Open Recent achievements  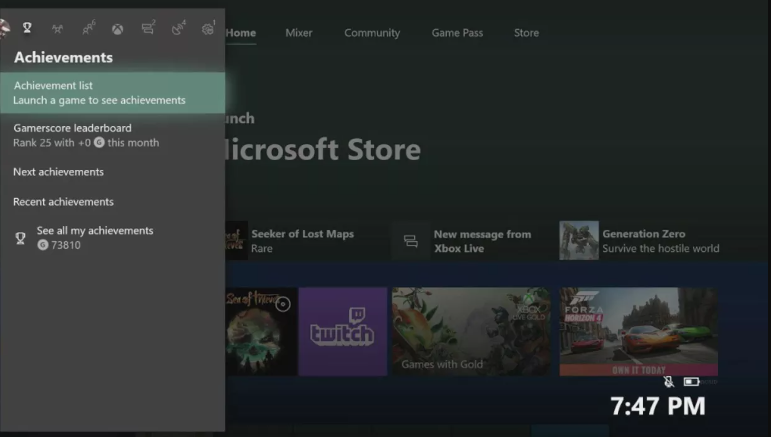[113, 202]
